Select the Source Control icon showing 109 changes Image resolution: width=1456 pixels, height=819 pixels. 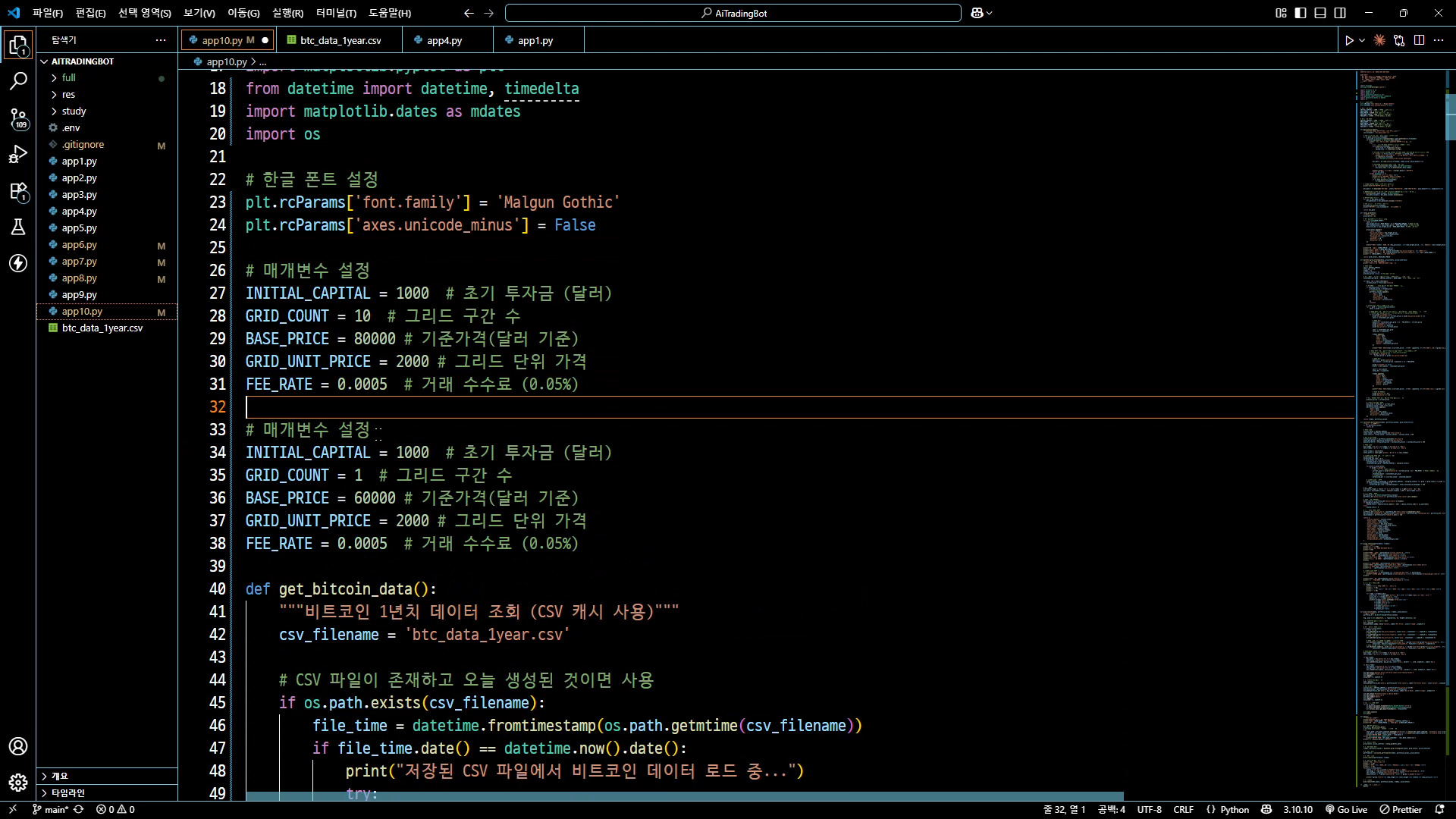click(18, 119)
